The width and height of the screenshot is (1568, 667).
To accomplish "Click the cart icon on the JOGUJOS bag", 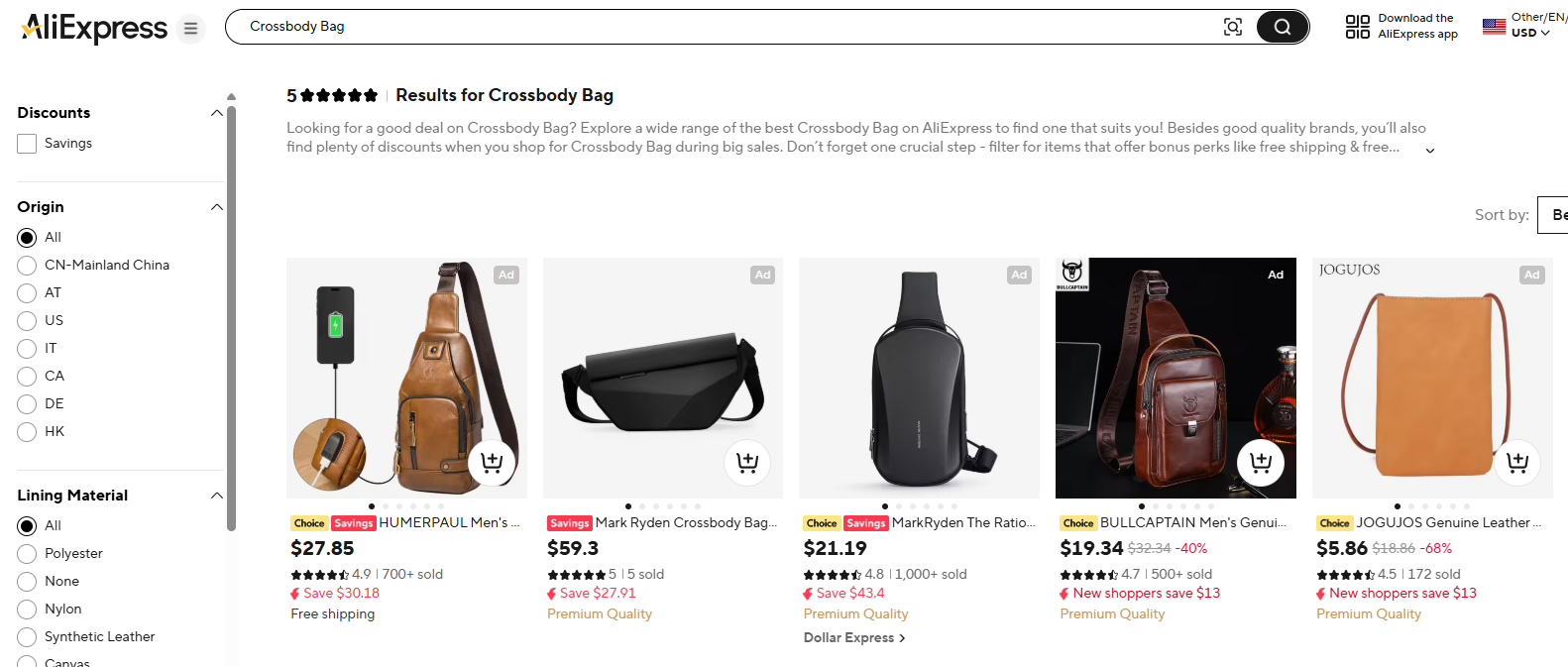I will [1517, 462].
